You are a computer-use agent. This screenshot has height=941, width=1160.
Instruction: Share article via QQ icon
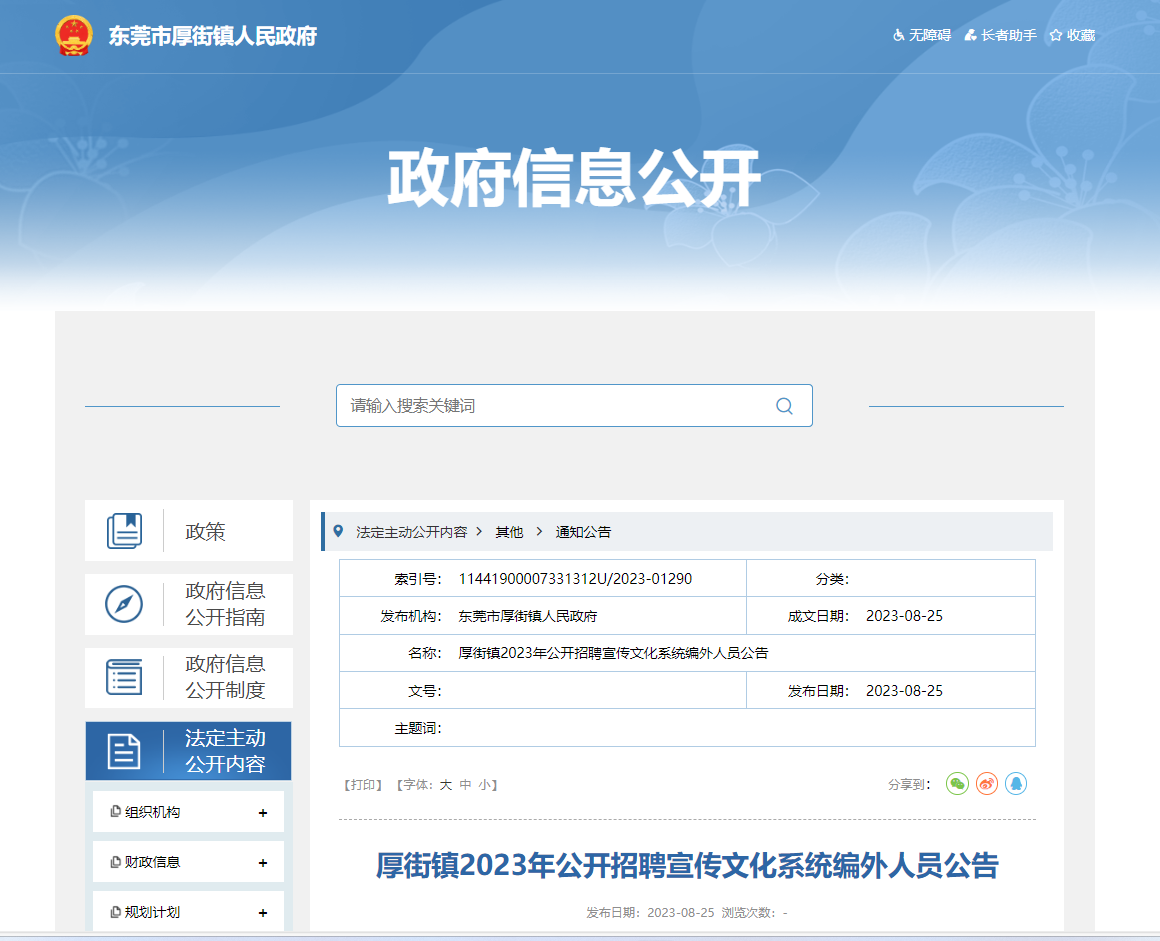(x=1016, y=784)
